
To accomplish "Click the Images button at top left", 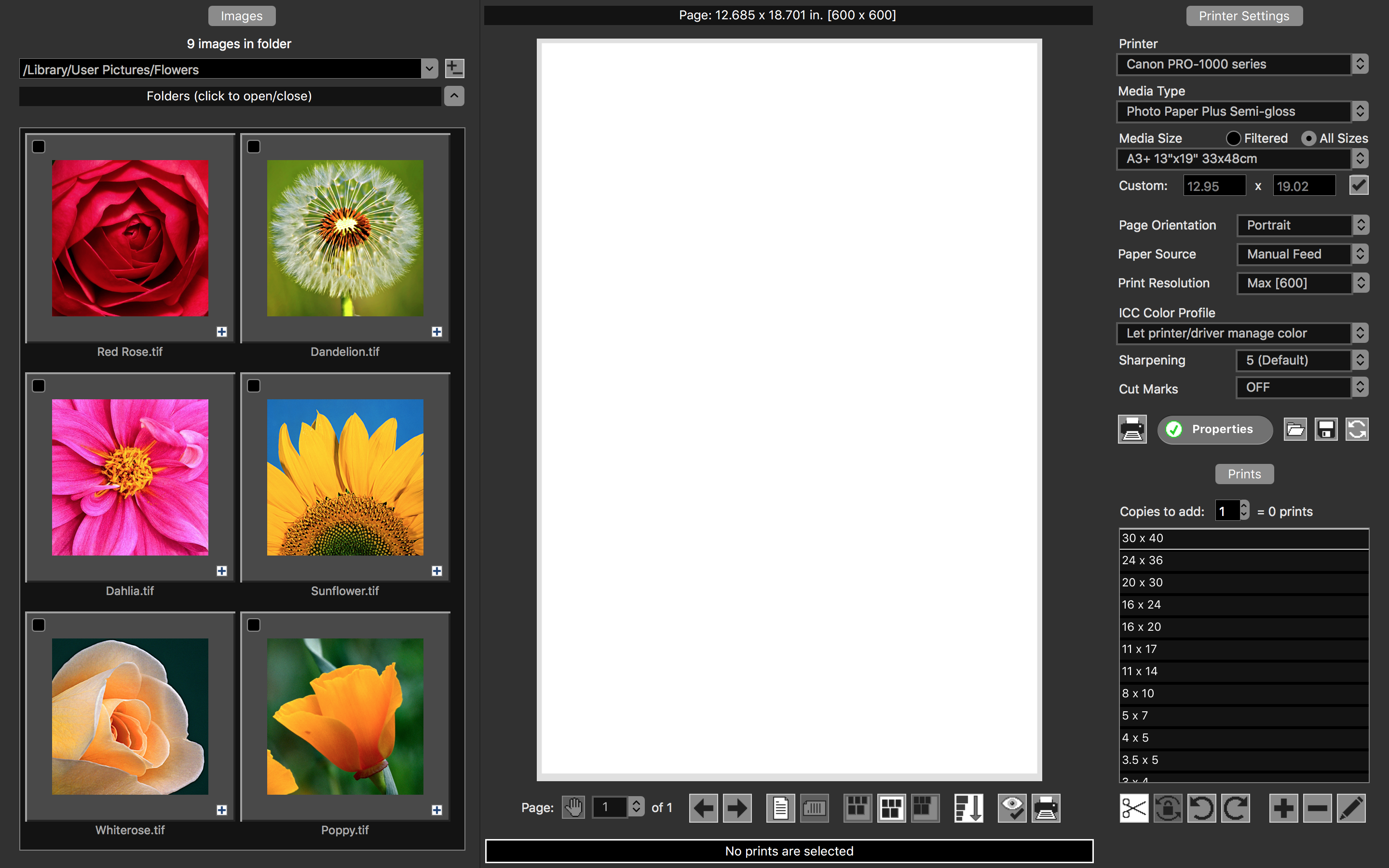I will (241, 15).
